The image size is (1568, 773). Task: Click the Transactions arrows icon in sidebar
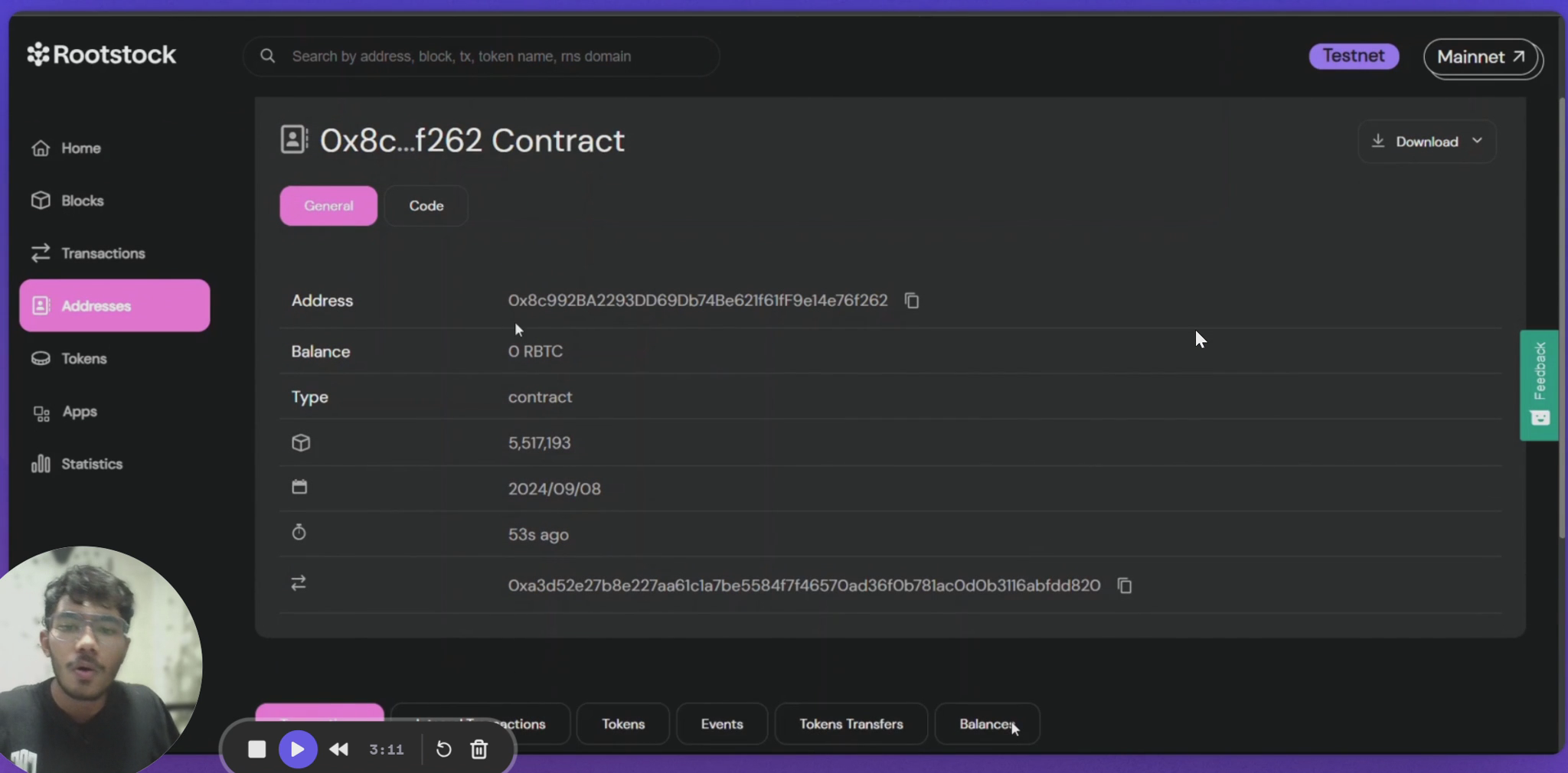tap(41, 253)
